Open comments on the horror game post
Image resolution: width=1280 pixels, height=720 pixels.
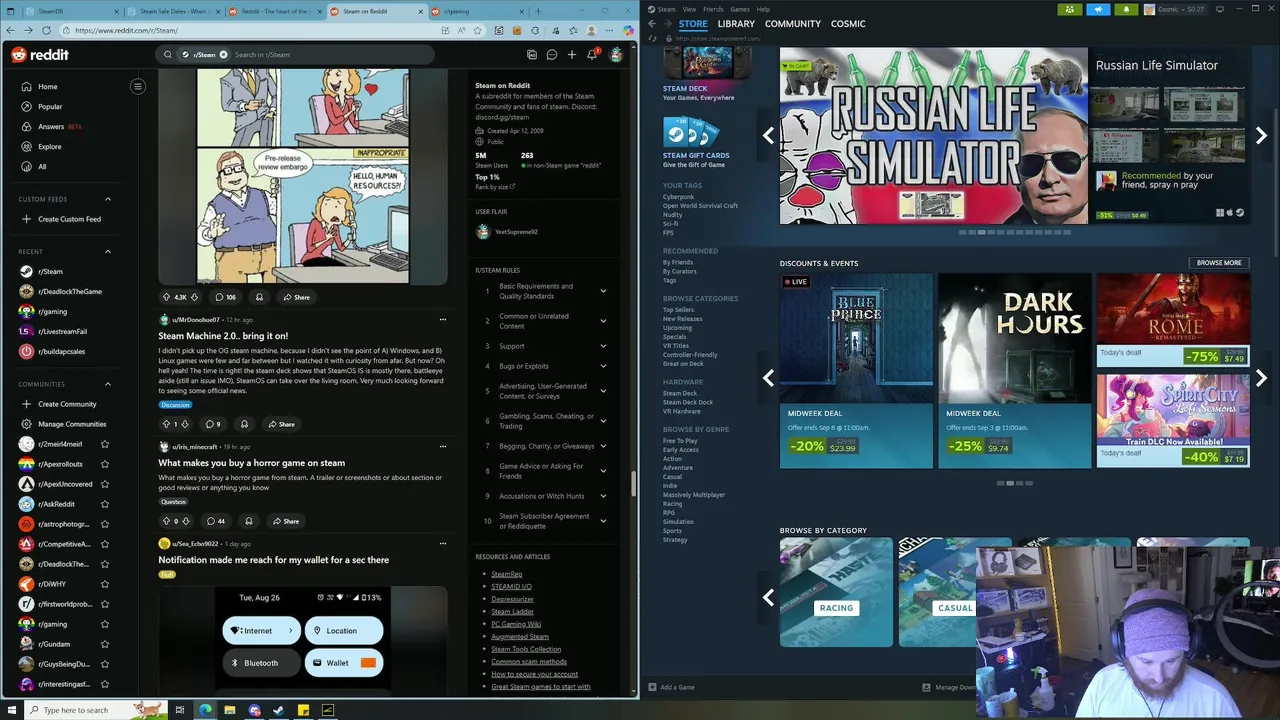coord(215,521)
